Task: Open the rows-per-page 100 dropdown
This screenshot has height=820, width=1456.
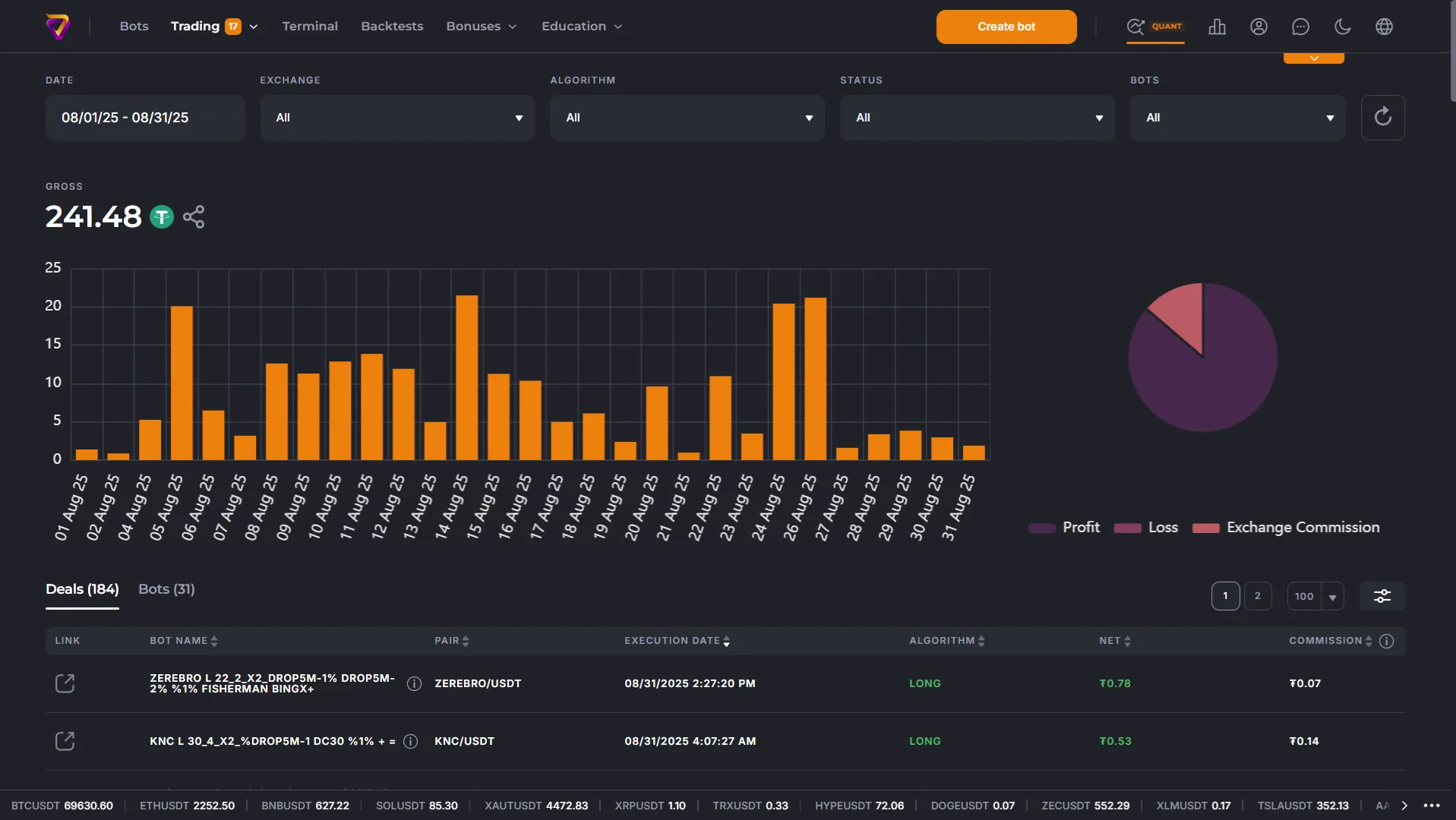Action: 1315,596
